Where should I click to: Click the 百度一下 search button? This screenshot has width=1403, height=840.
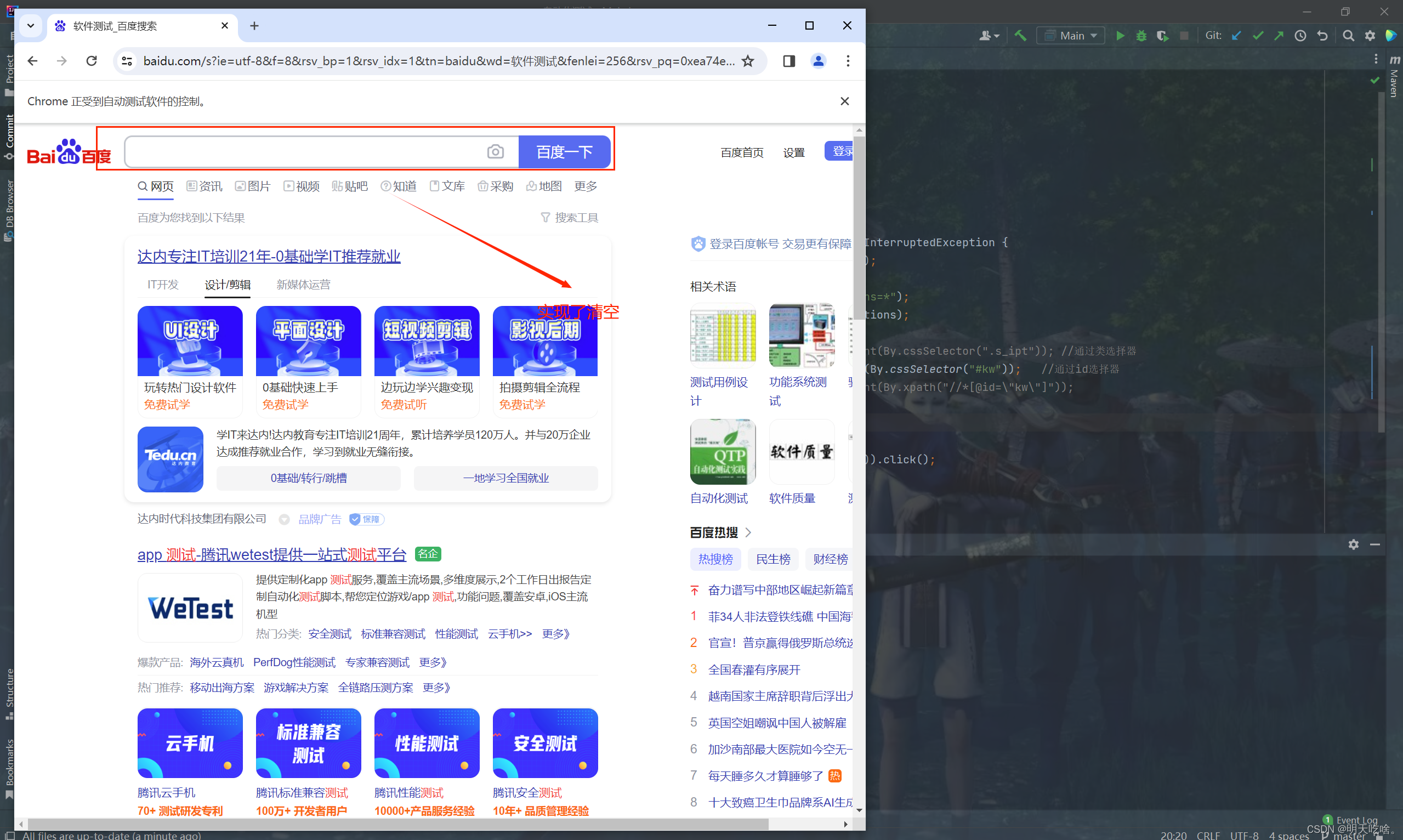point(564,152)
